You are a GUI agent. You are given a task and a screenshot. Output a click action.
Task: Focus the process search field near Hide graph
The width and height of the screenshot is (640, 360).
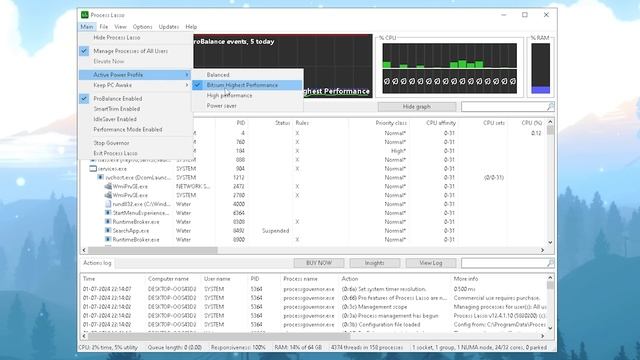tap(504, 107)
